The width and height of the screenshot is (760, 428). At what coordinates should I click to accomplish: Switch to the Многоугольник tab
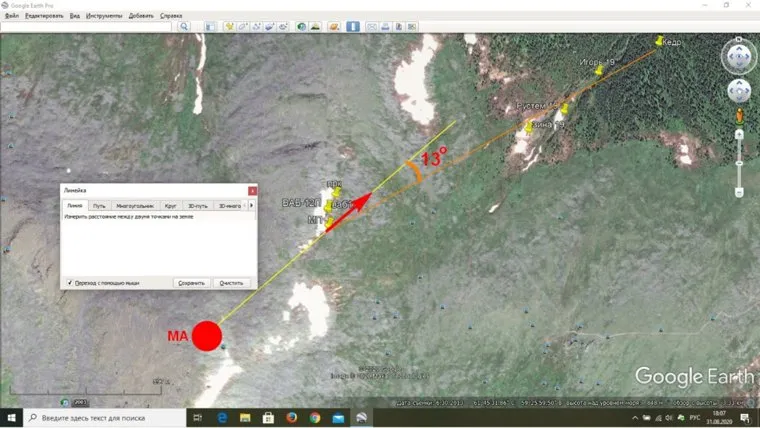coord(134,205)
